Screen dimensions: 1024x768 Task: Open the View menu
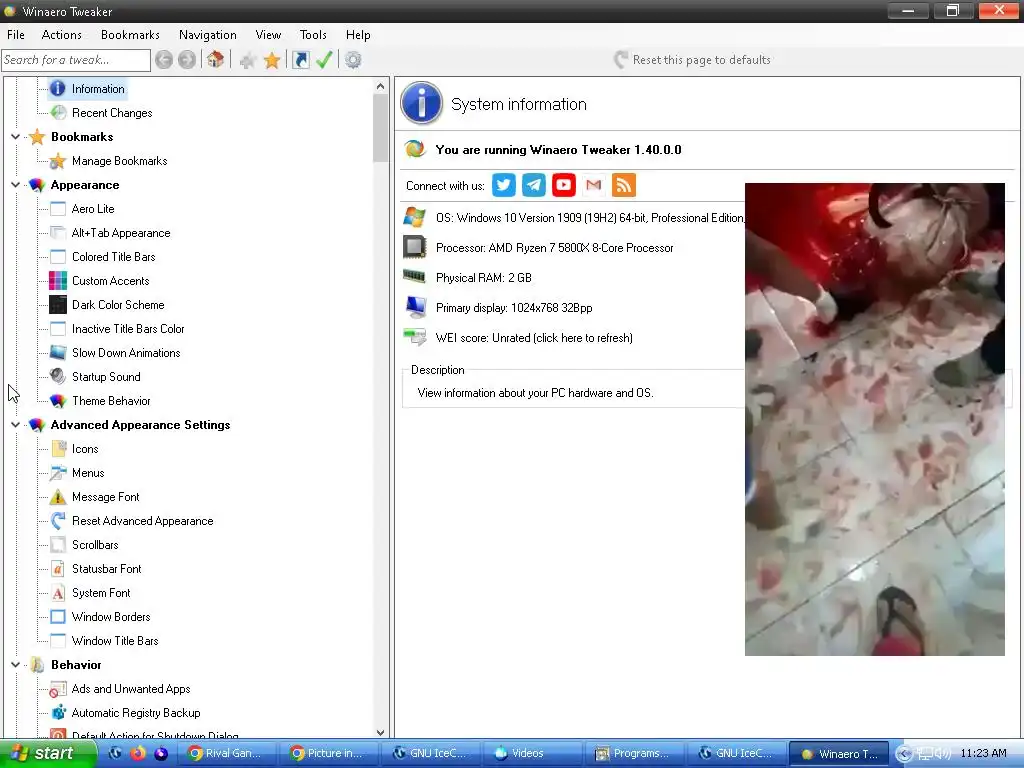(x=268, y=35)
